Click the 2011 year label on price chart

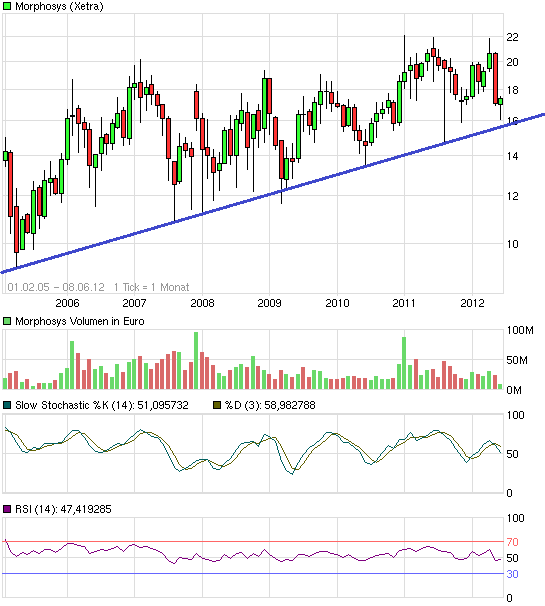(404, 303)
